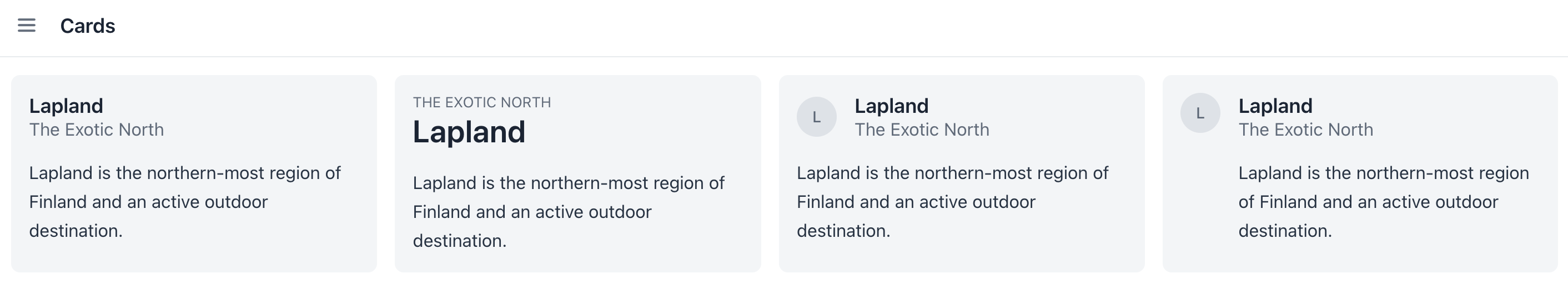Click the third card's description text

coord(952,202)
